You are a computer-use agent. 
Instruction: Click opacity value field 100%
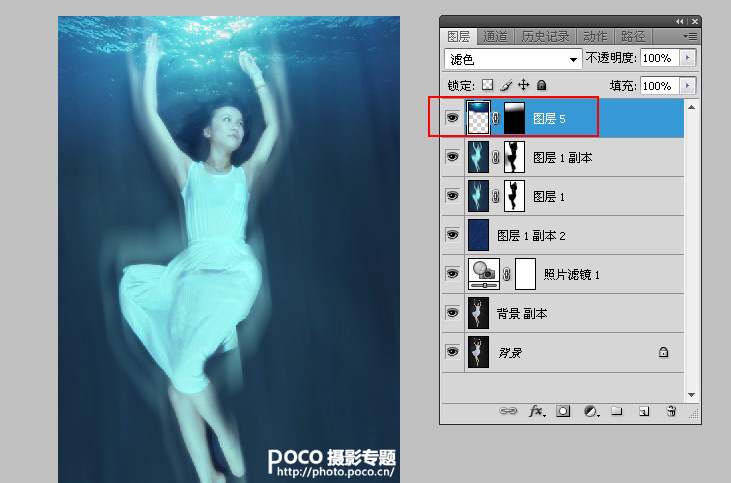(x=660, y=58)
